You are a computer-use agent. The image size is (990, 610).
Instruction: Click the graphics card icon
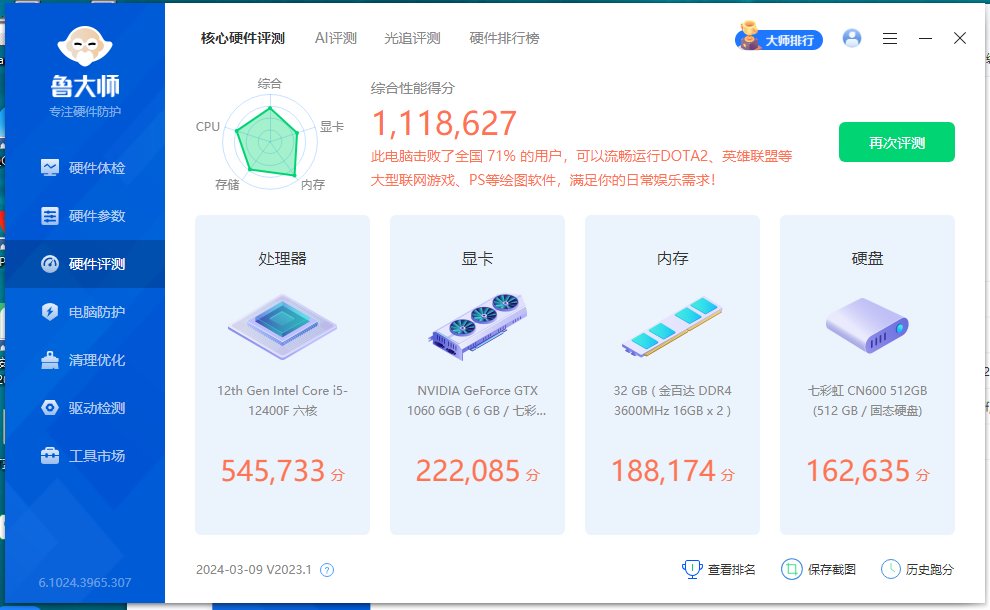(478, 326)
